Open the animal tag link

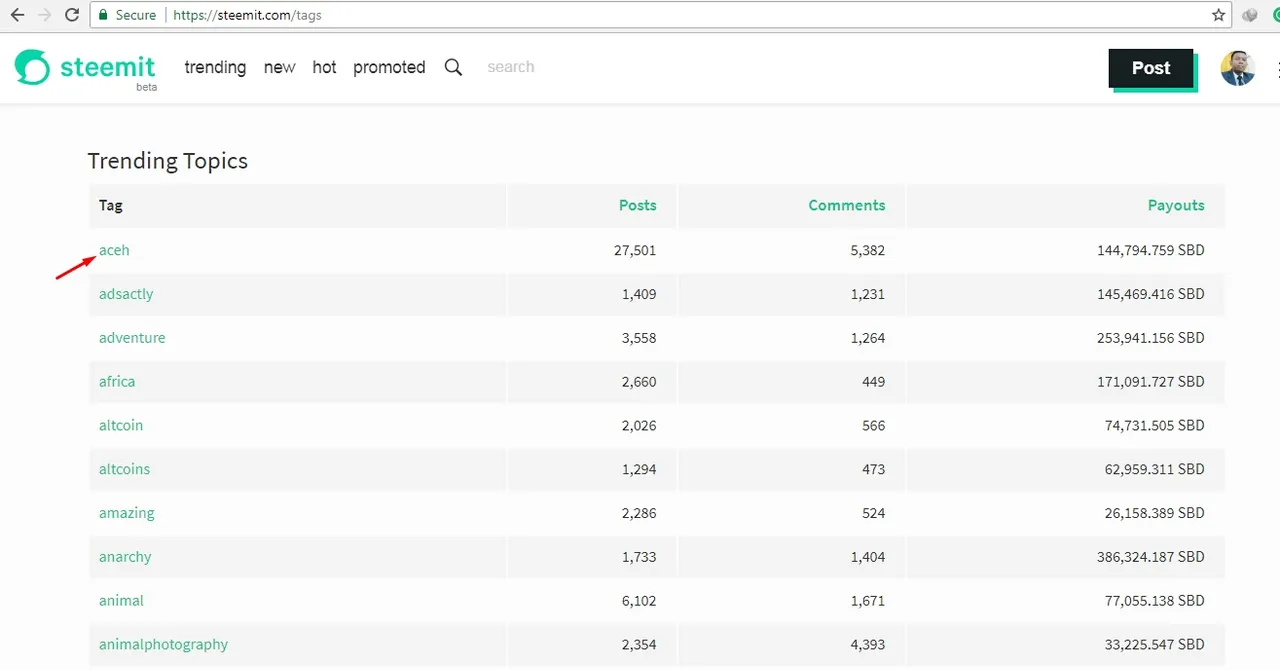(x=121, y=600)
